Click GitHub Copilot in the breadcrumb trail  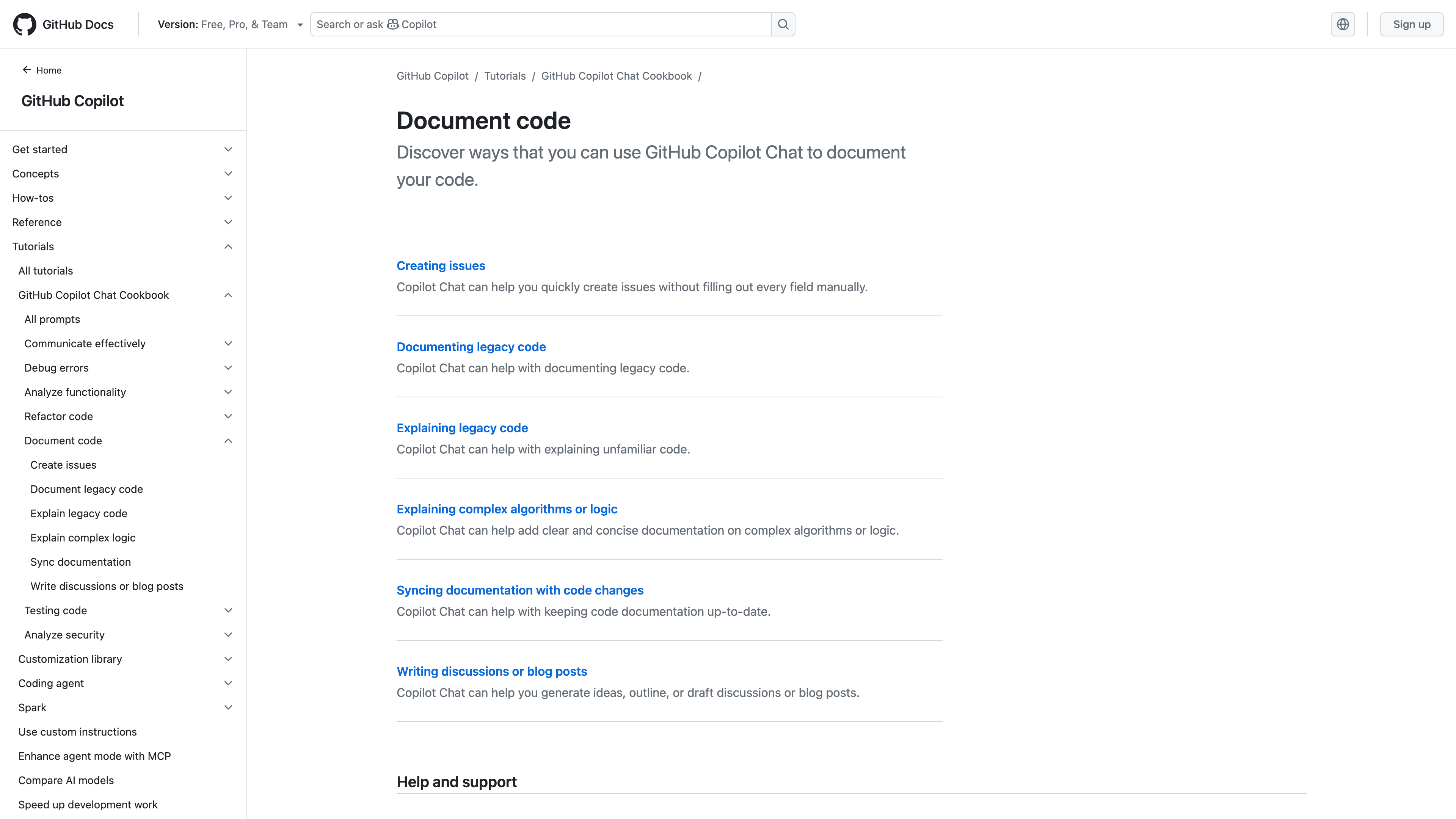tap(432, 76)
